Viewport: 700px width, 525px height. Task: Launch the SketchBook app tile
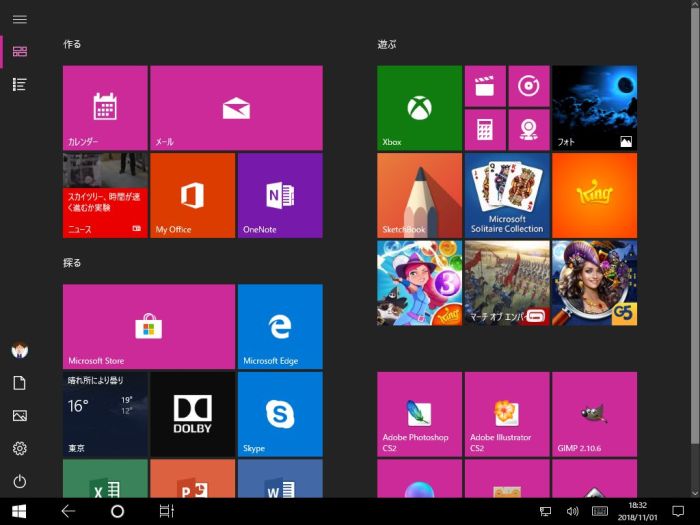click(419, 195)
